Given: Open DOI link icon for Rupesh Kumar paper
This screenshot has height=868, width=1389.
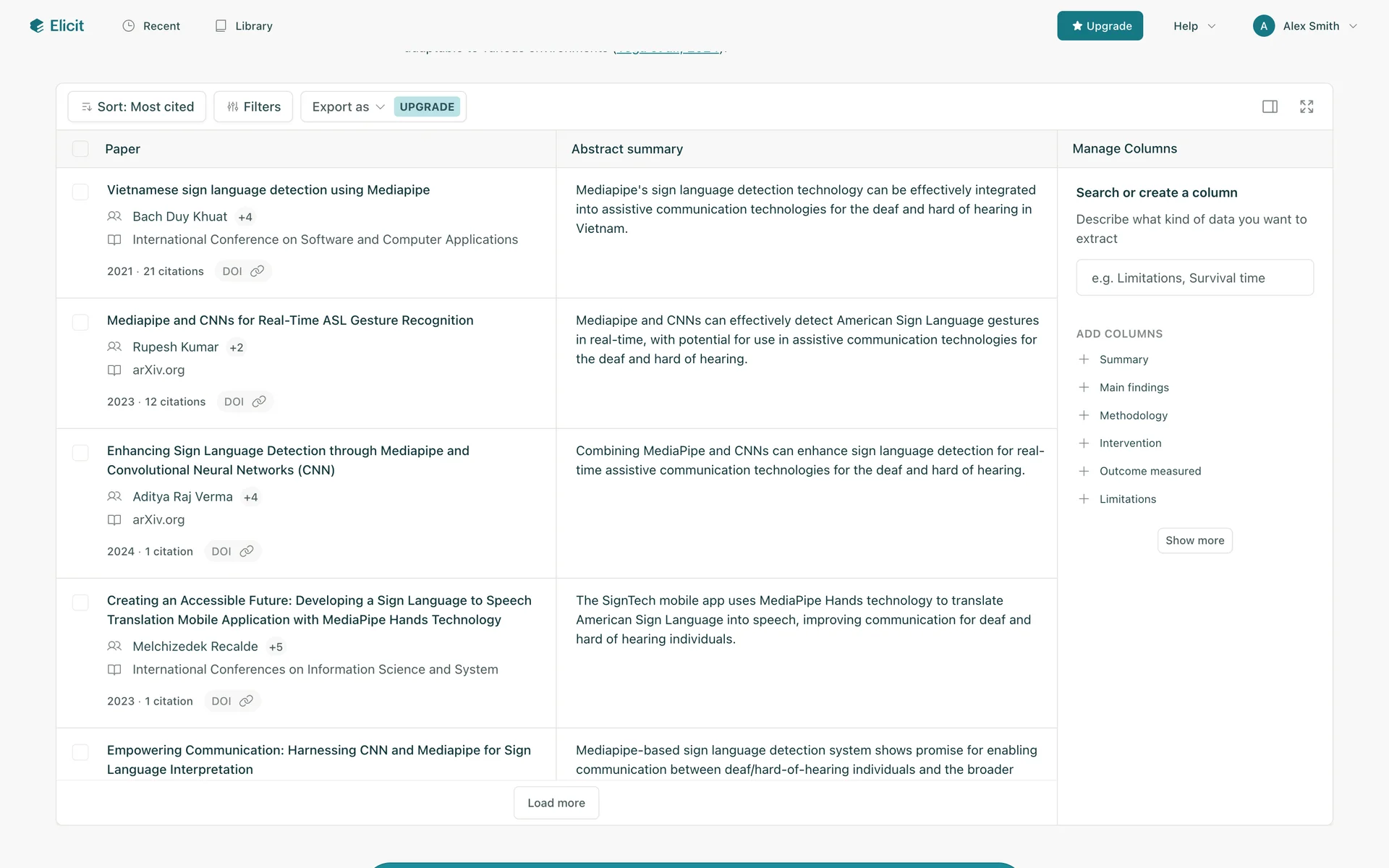Looking at the screenshot, I should click(x=258, y=401).
